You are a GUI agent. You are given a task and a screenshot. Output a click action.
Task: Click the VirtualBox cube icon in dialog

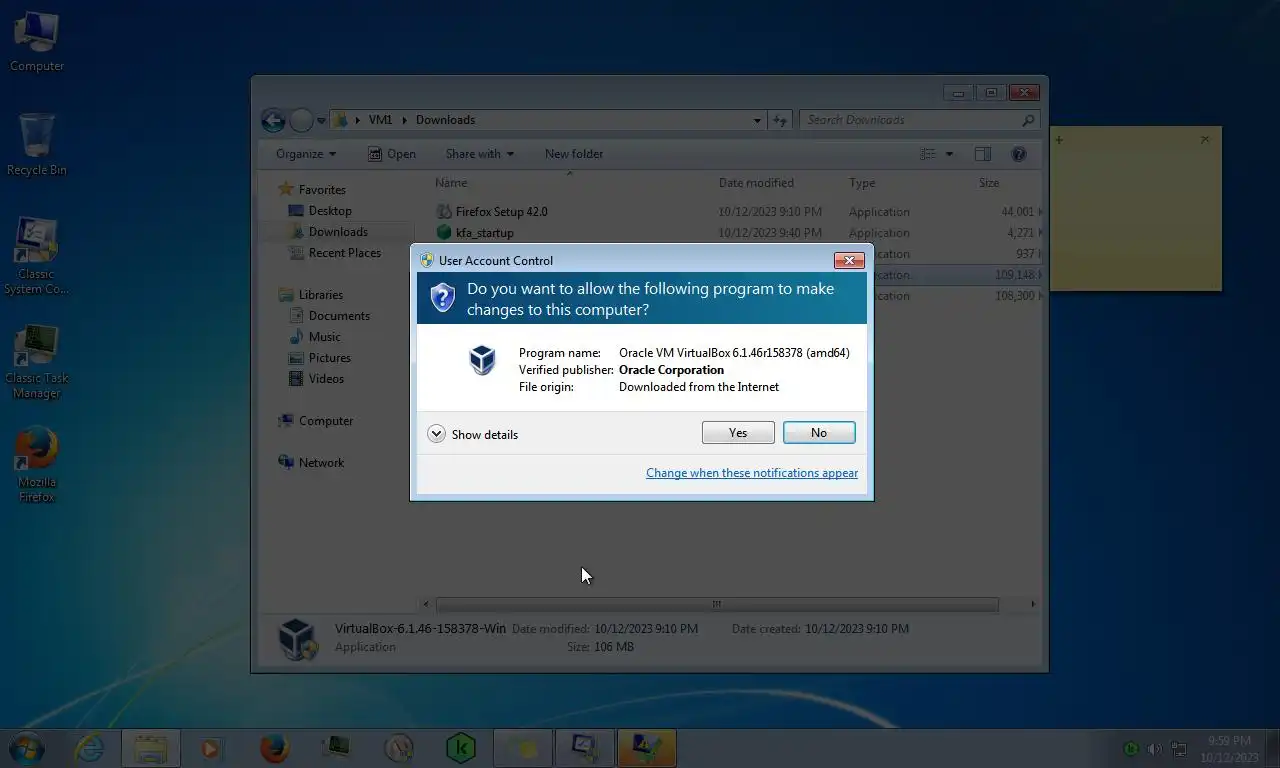pyautogui.click(x=483, y=360)
